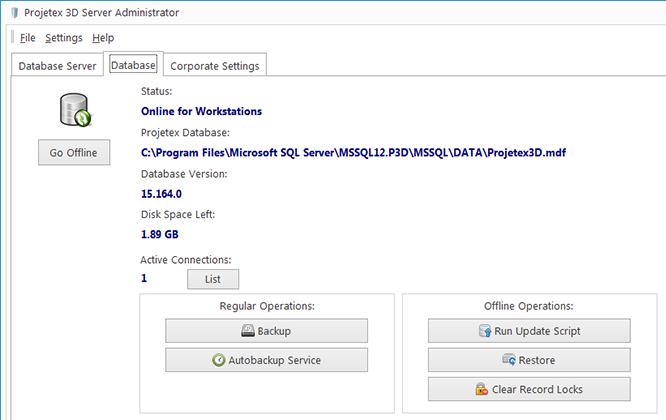The width and height of the screenshot is (666, 420).
Task: List the active connections
Action: pyautogui.click(x=213, y=279)
